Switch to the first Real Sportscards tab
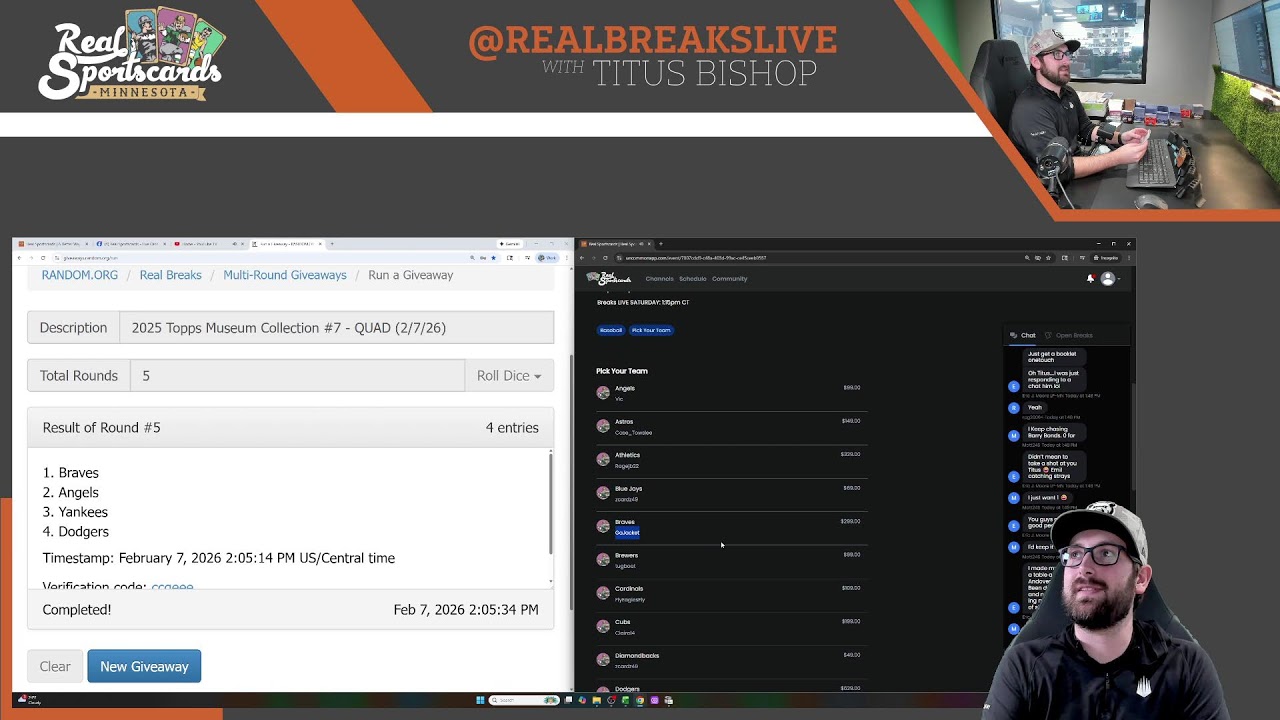 (54, 244)
